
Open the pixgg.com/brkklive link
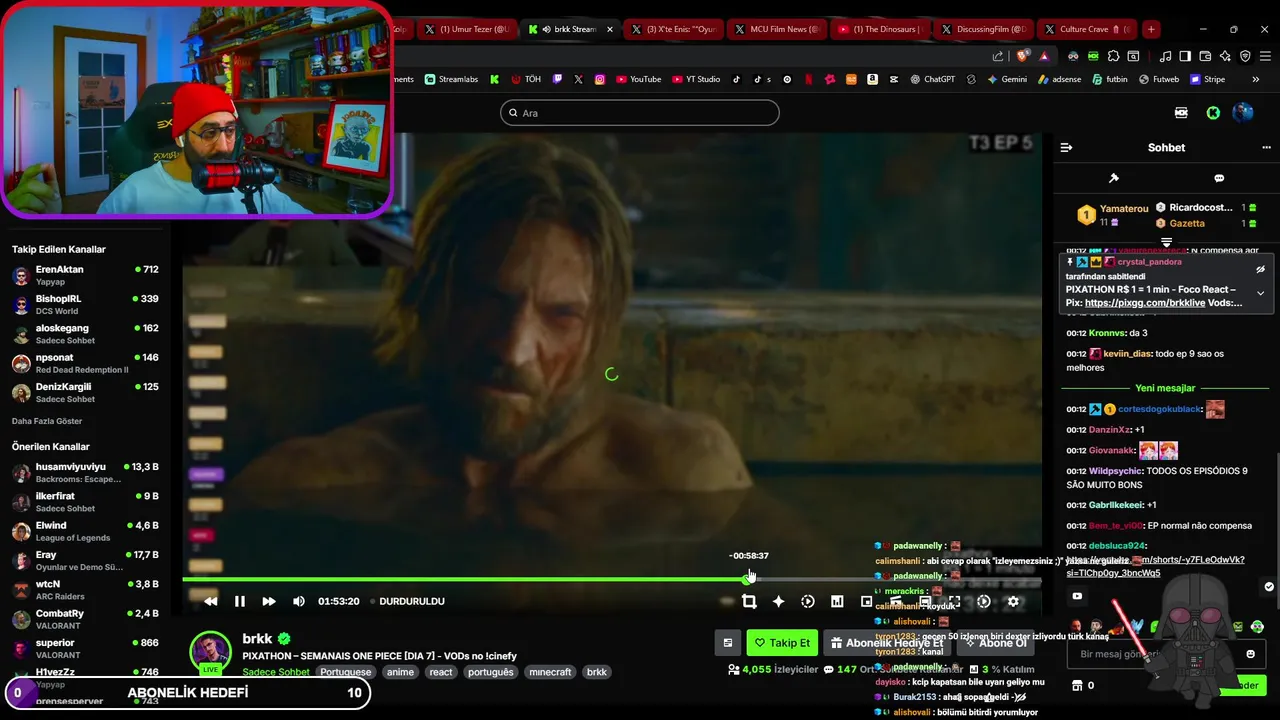1144,303
